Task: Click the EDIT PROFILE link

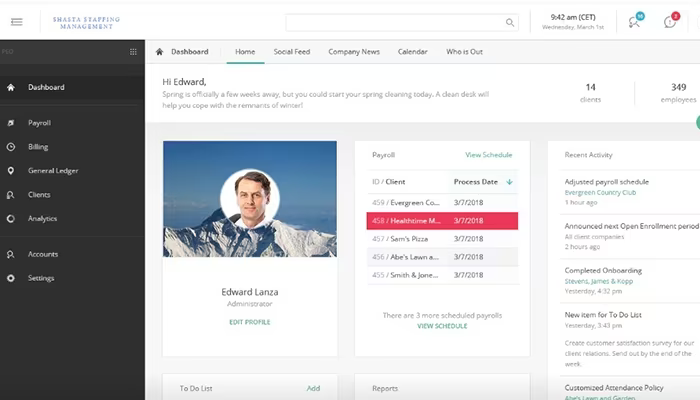Action: pos(250,322)
